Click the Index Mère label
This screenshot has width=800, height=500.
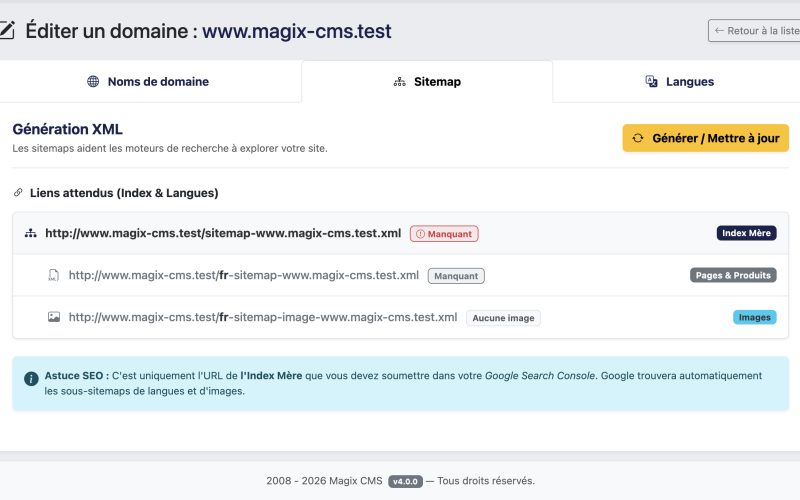(746, 233)
